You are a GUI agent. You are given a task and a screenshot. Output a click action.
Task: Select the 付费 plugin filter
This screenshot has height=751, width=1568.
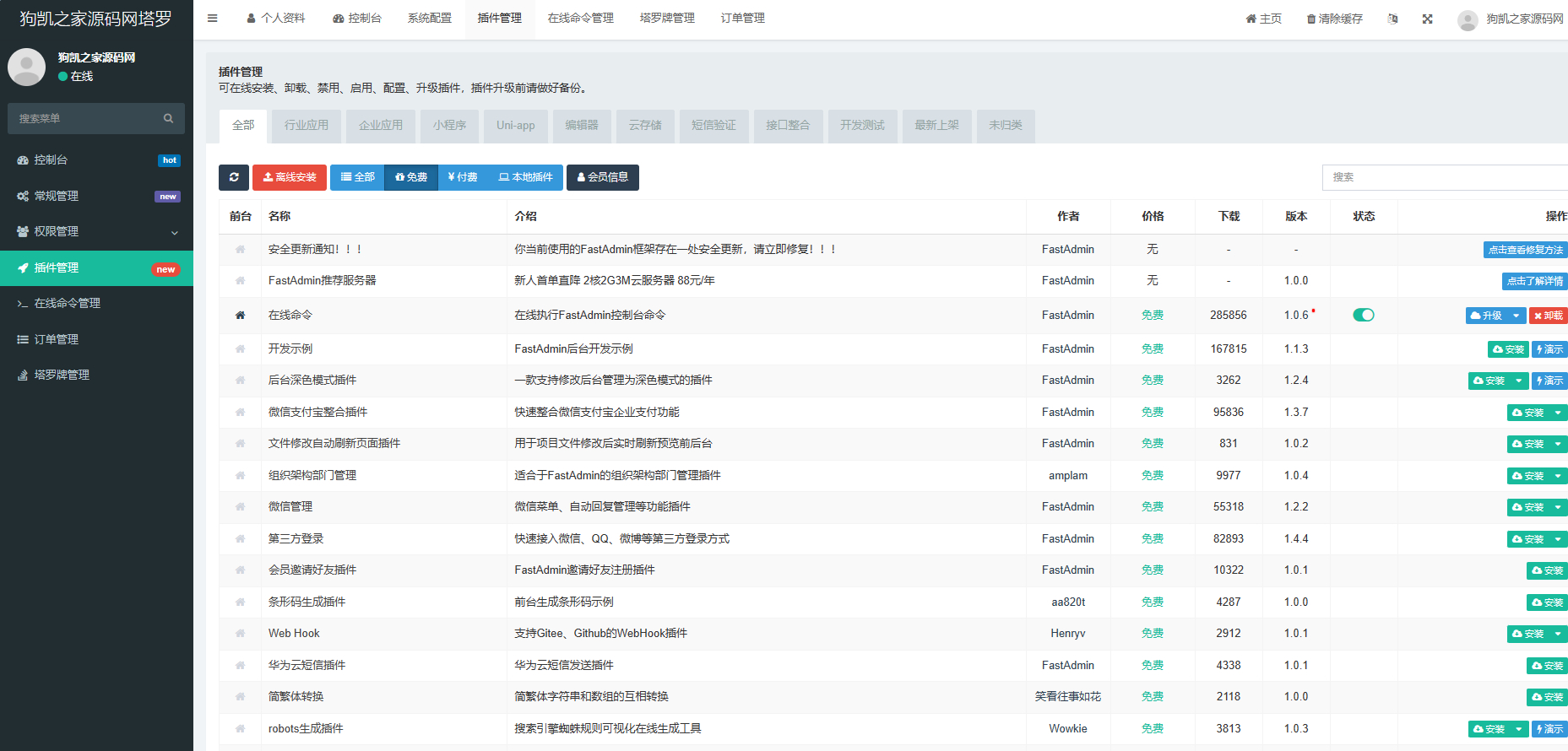coord(463,177)
